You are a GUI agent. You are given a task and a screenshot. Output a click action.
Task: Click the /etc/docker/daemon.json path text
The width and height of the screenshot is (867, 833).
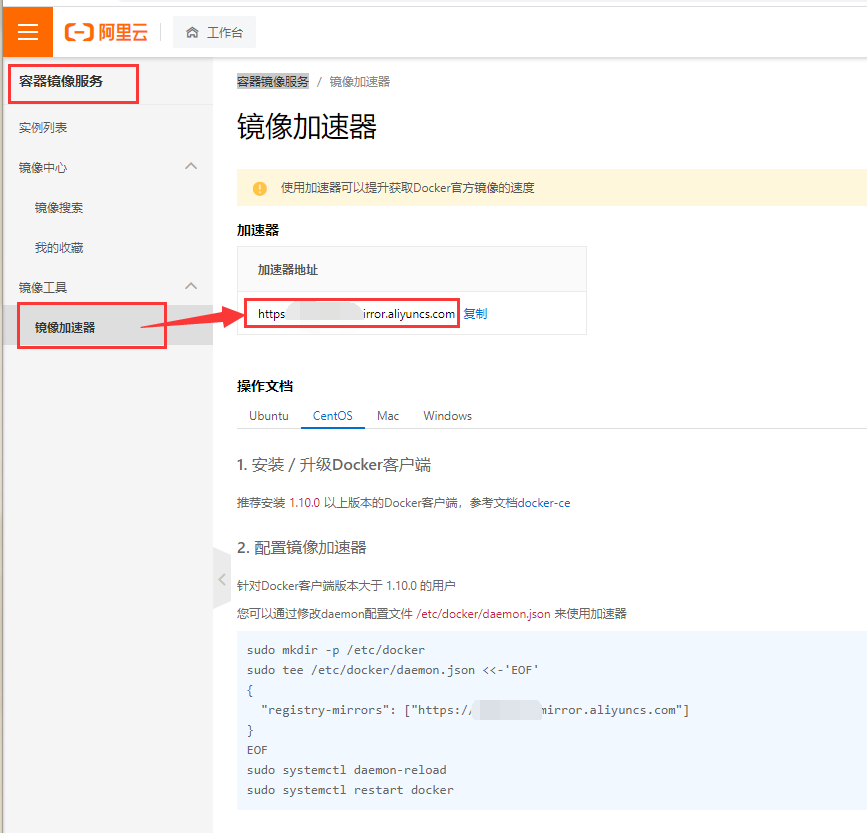pyautogui.click(x=483, y=614)
